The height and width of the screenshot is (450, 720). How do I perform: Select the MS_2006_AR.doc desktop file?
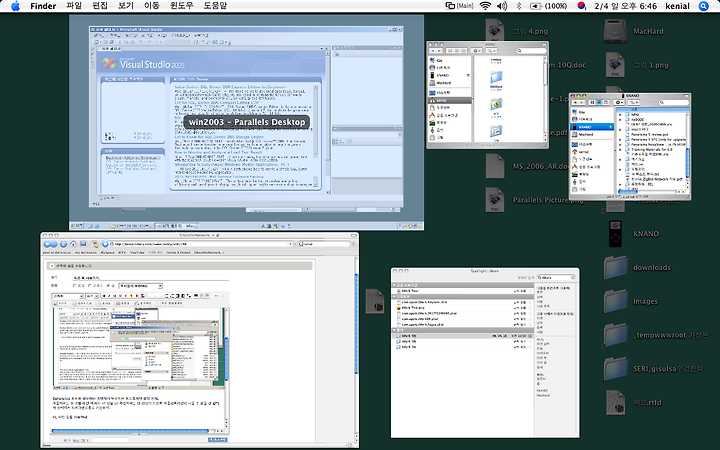pos(495,166)
